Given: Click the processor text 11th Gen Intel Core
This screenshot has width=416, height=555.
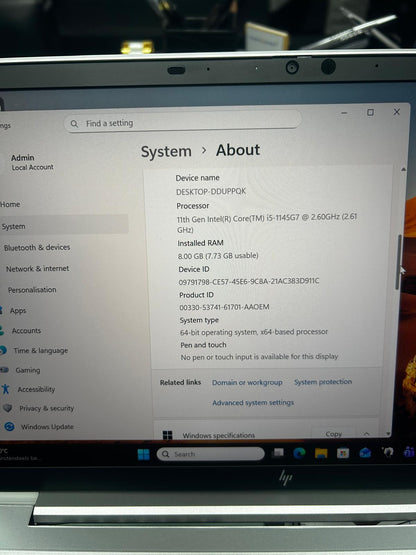Looking at the screenshot, I should pos(267,223).
